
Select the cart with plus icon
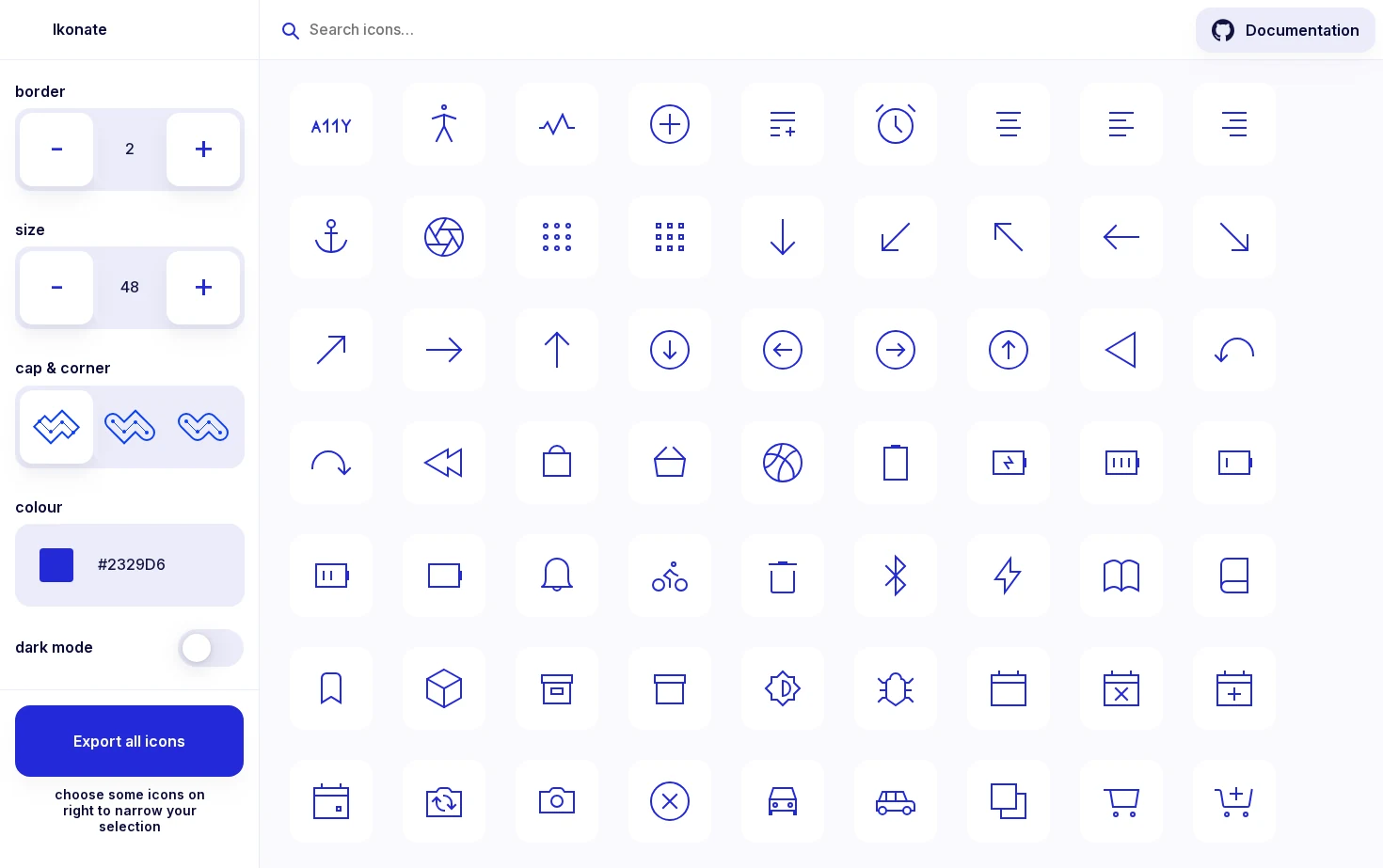1234,801
